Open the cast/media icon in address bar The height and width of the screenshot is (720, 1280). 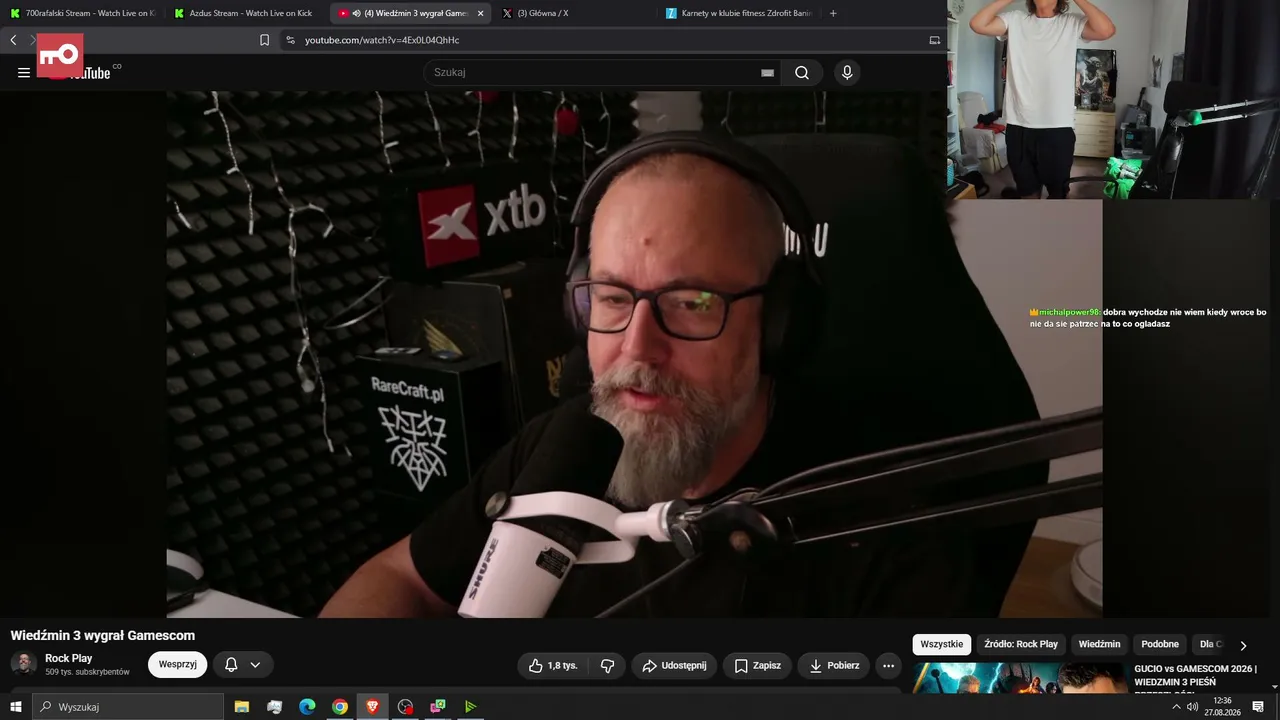tap(935, 40)
